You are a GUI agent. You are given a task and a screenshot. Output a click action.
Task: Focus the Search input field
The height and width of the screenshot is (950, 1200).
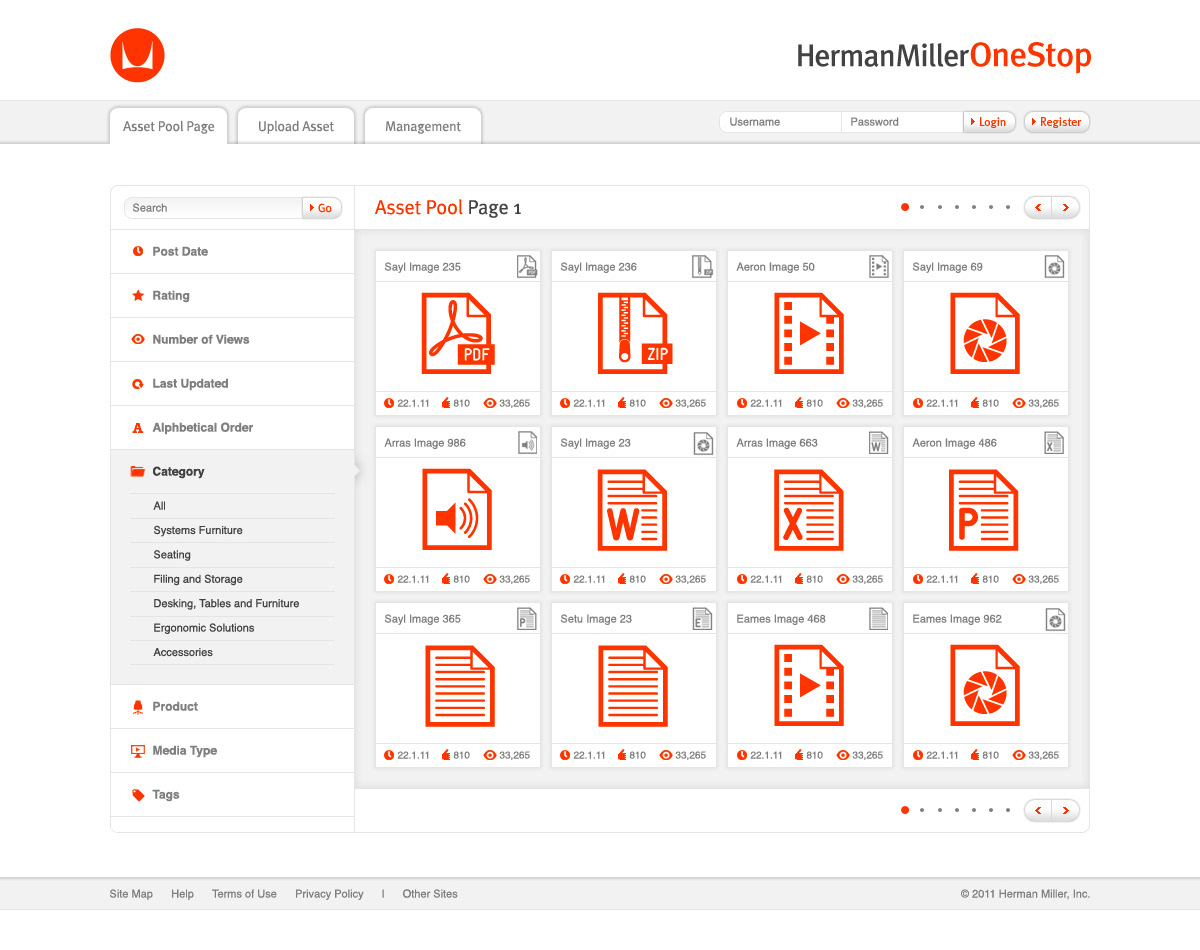tap(213, 208)
